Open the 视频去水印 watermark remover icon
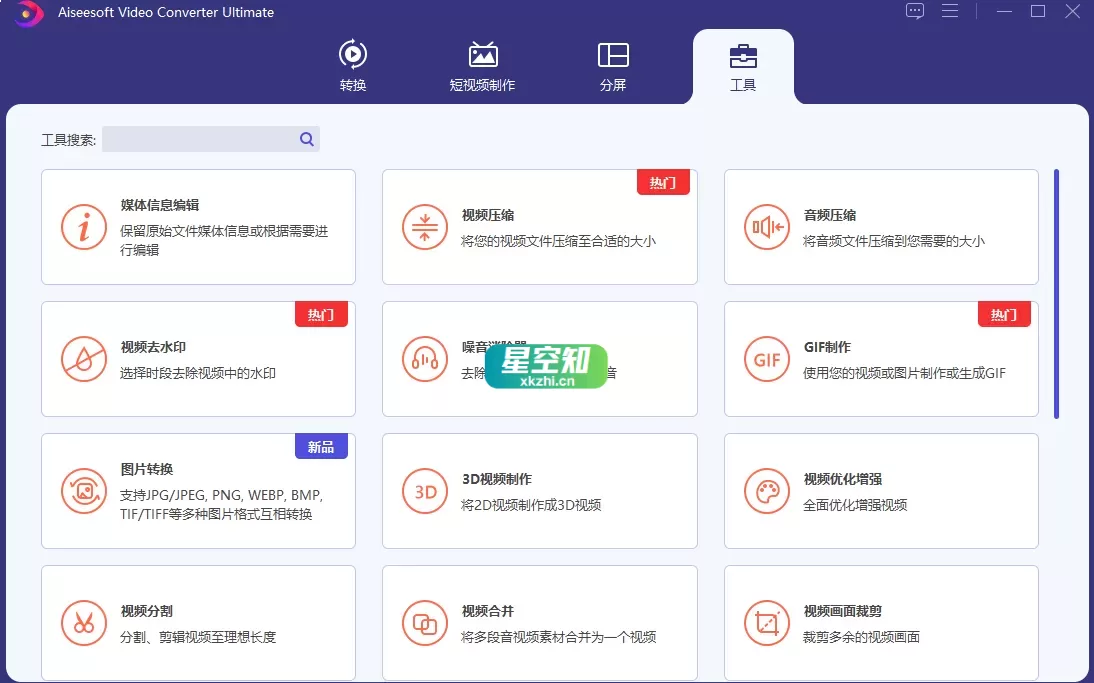This screenshot has height=683, width=1094. click(84, 359)
